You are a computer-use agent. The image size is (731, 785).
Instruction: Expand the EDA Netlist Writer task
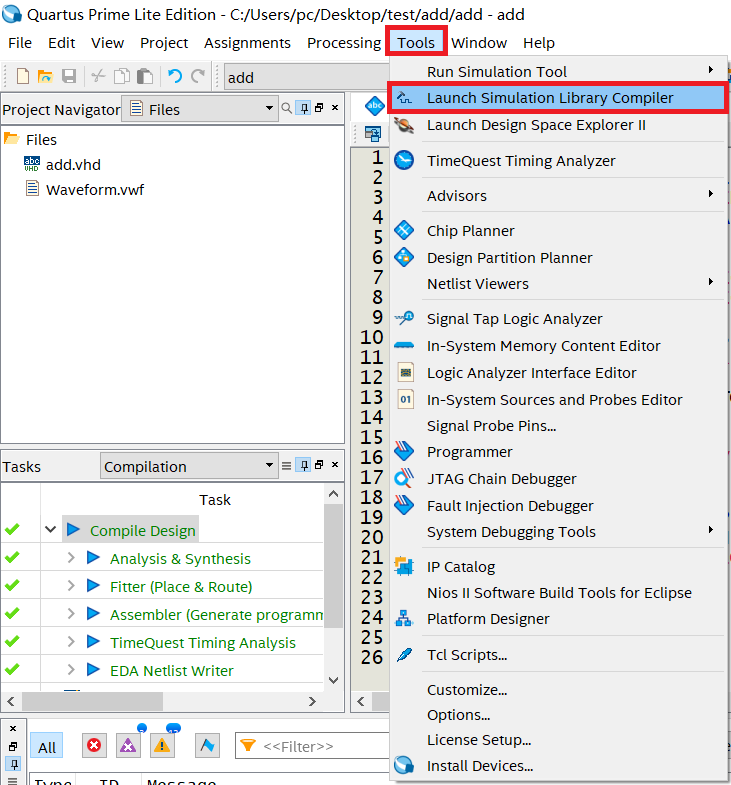point(71,669)
